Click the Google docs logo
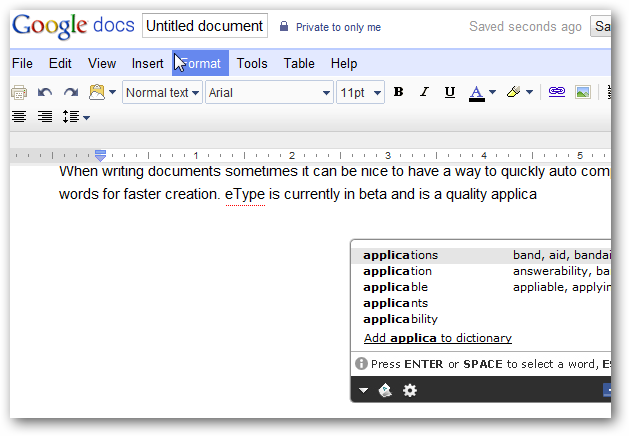 coord(73,26)
